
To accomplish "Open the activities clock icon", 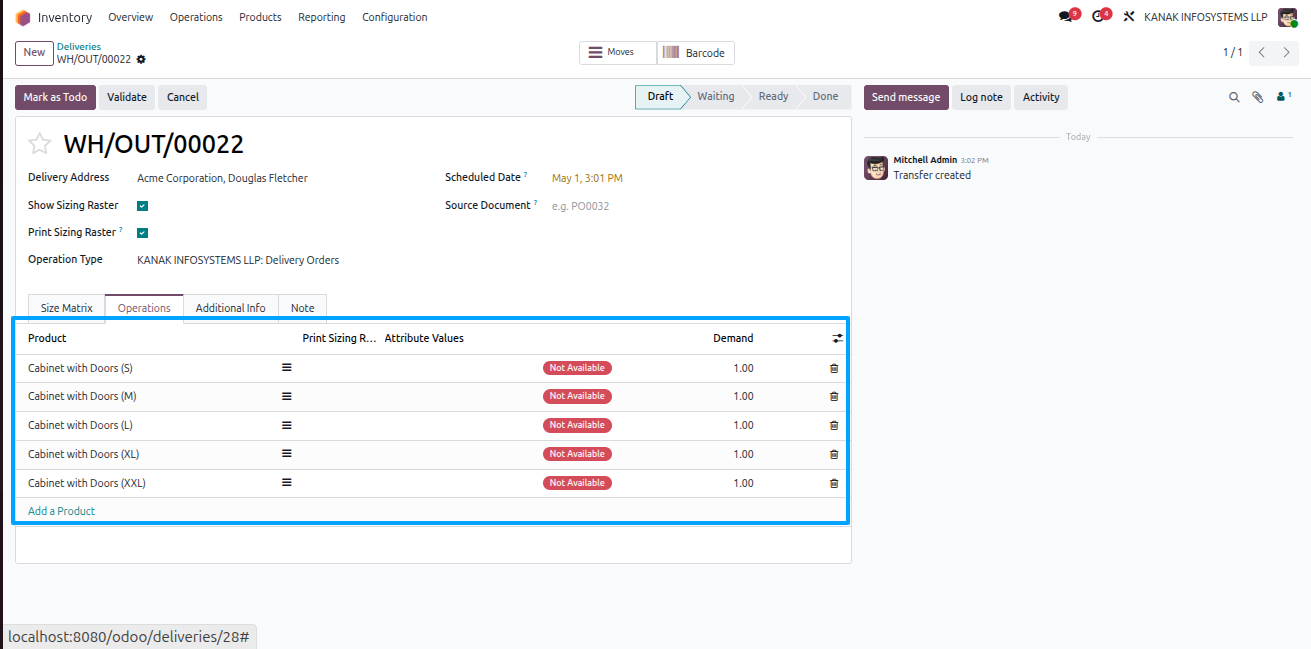I will (1099, 17).
